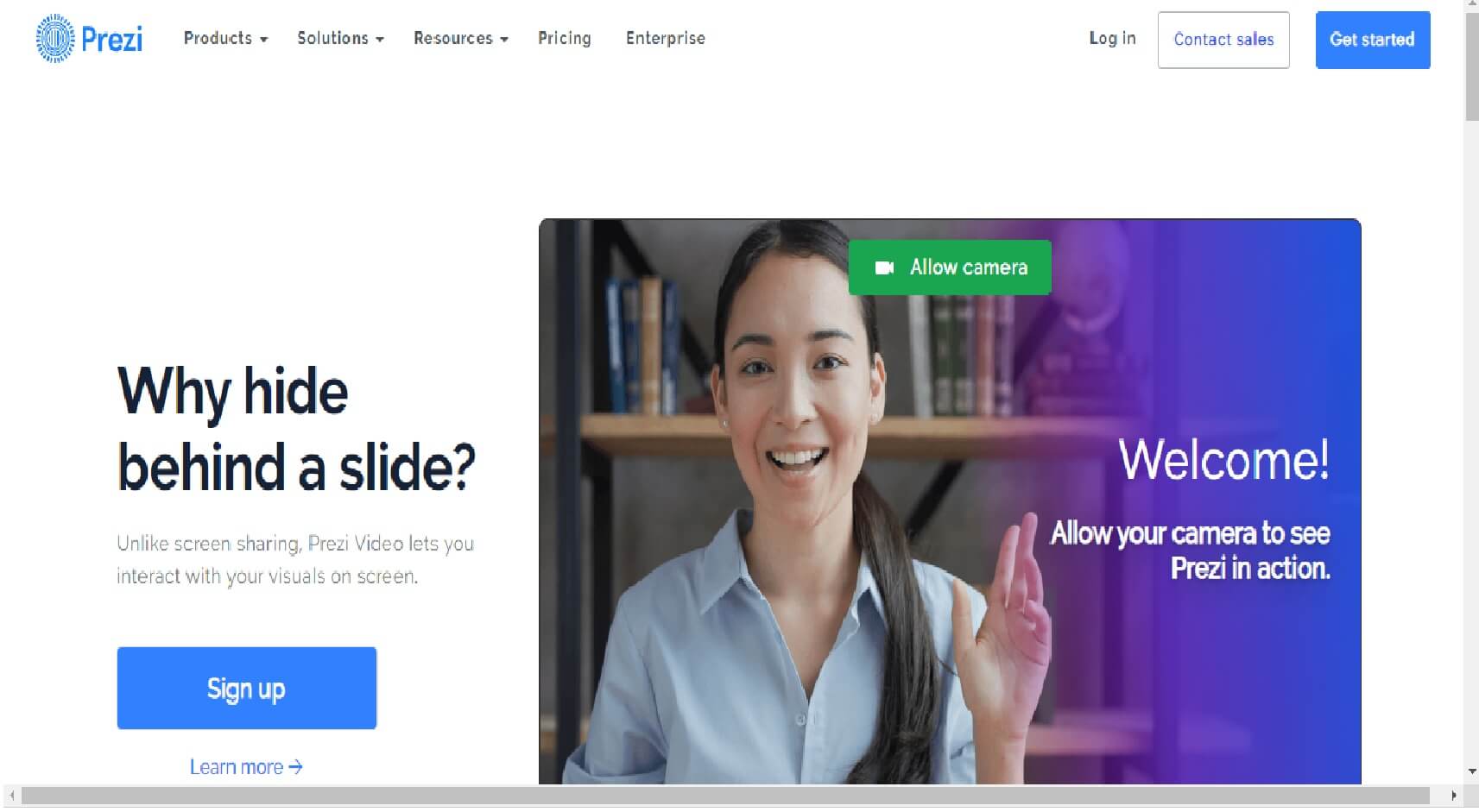Click the Welcome video preview image
The width and height of the screenshot is (1479, 812).
[950, 501]
